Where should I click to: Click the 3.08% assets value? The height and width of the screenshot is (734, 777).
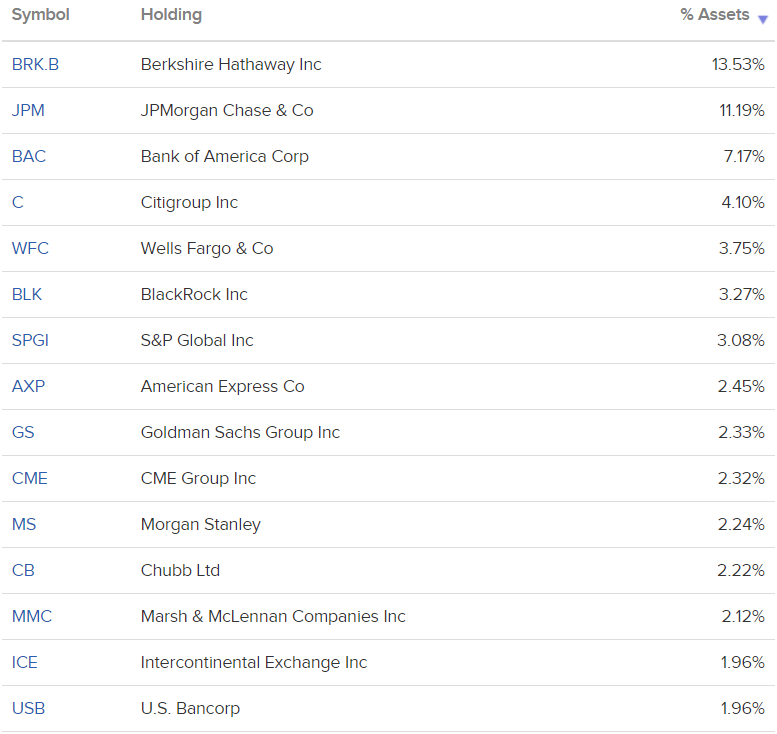[741, 340]
